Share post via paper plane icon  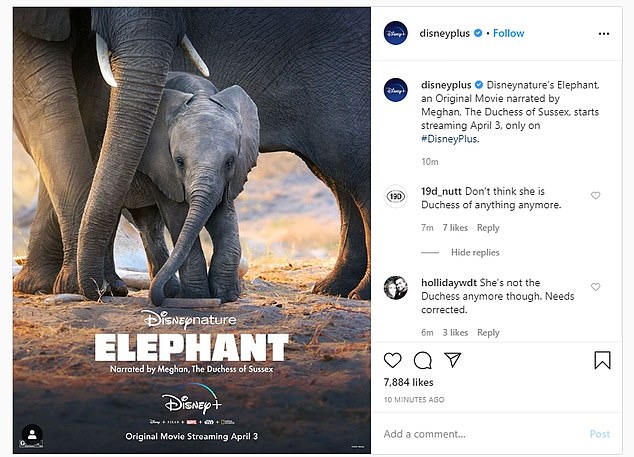tap(452, 360)
